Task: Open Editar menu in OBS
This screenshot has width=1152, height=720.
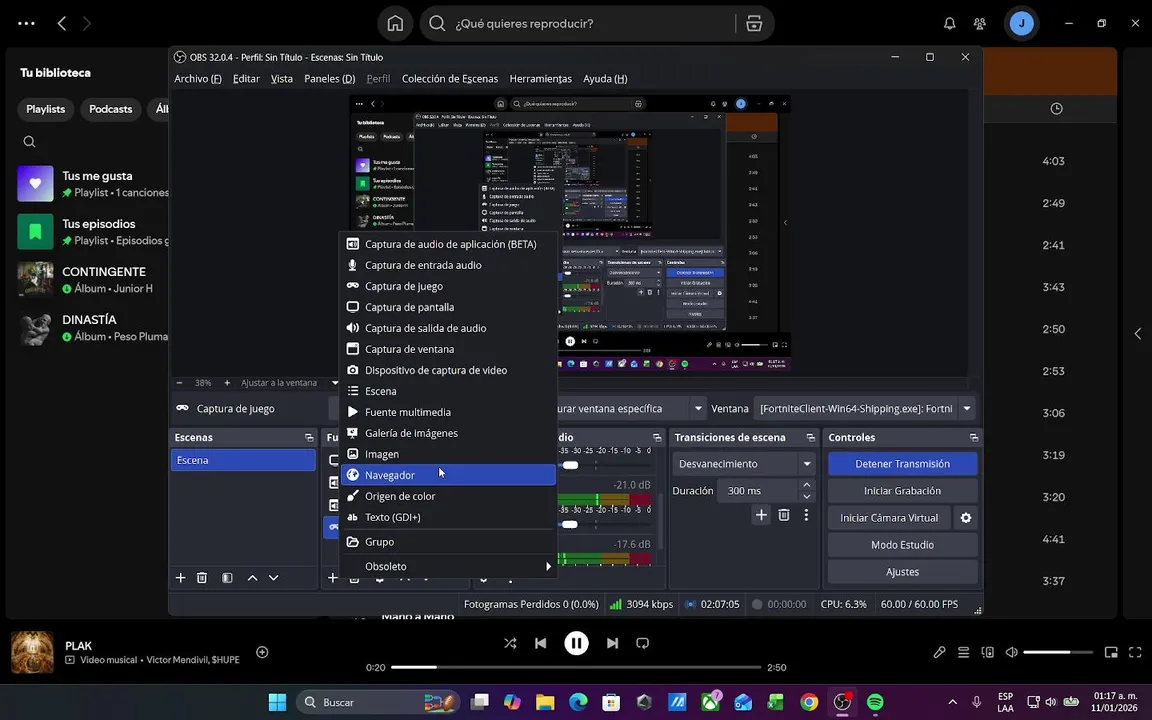Action: [246, 79]
